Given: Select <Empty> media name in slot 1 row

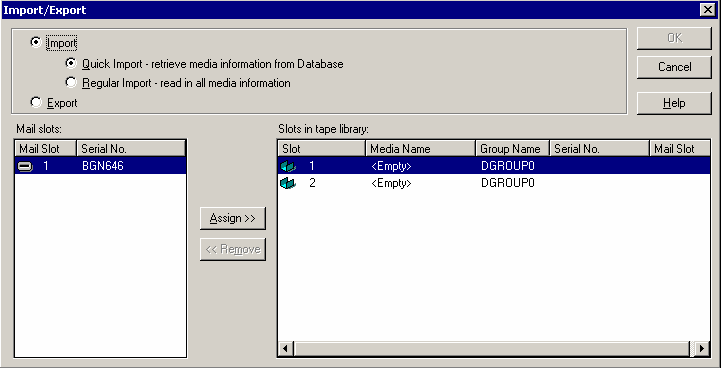Looking at the screenshot, I should pos(391,166).
